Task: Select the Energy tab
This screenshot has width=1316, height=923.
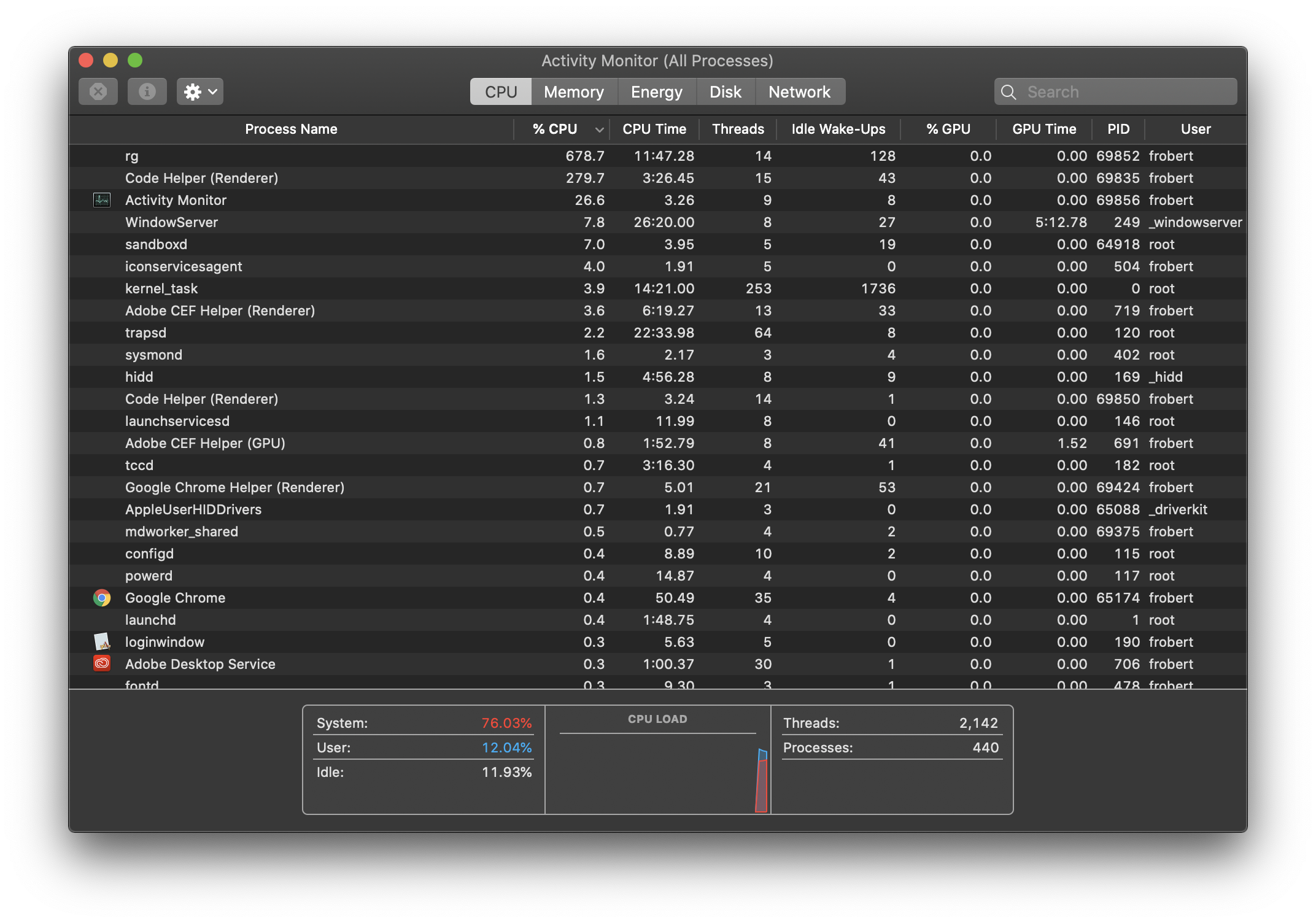Action: pos(656,91)
